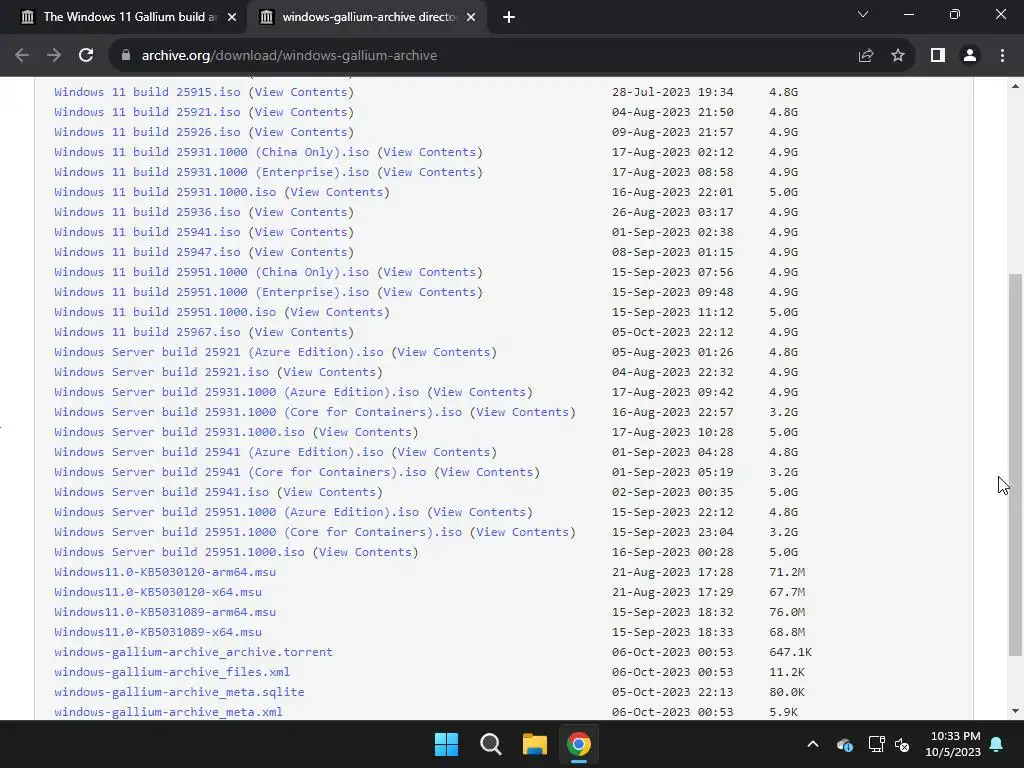Download Windows 11 build 25947.iso
Viewport: 1024px width, 768px height.
click(147, 252)
